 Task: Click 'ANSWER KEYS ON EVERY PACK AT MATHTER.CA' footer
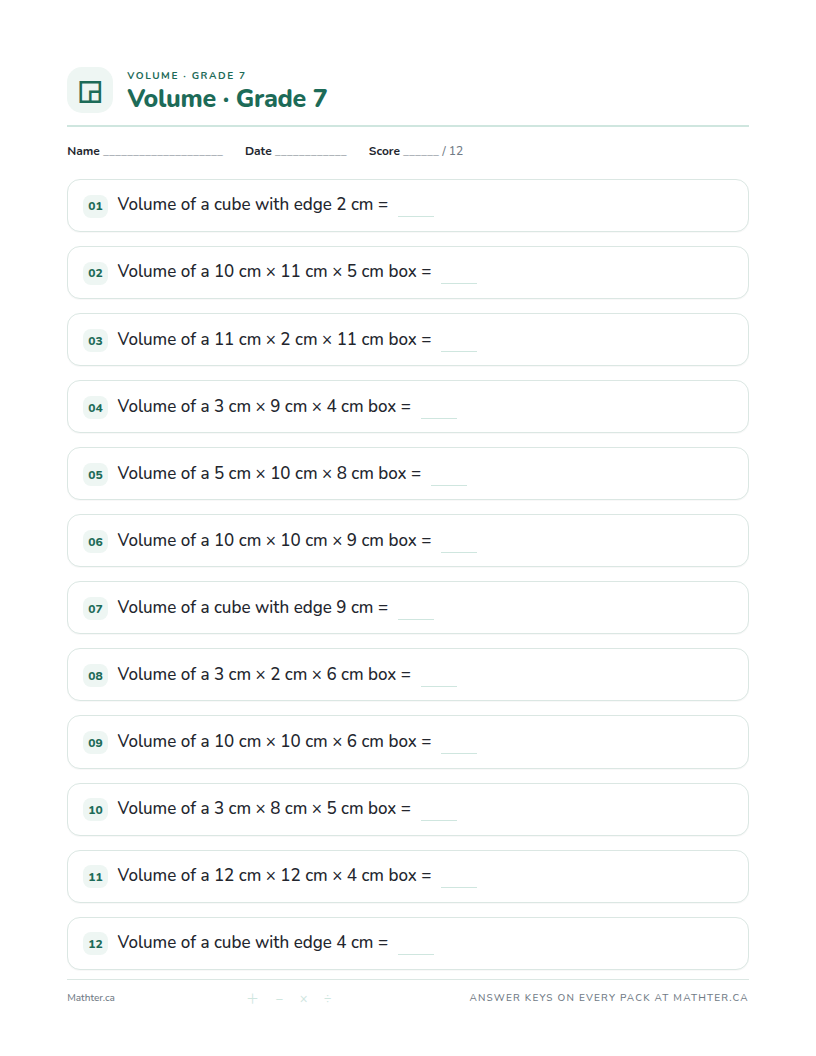[x=609, y=997]
